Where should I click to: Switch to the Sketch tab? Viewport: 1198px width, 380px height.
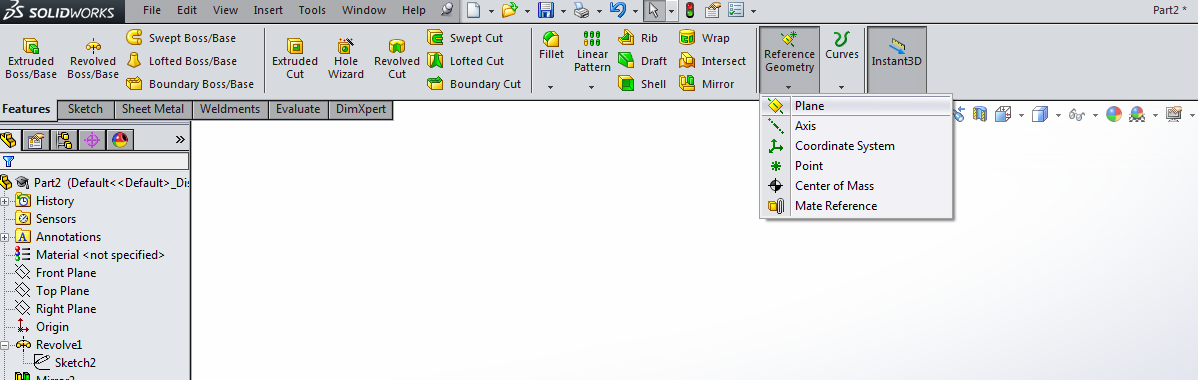(x=86, y=109)
